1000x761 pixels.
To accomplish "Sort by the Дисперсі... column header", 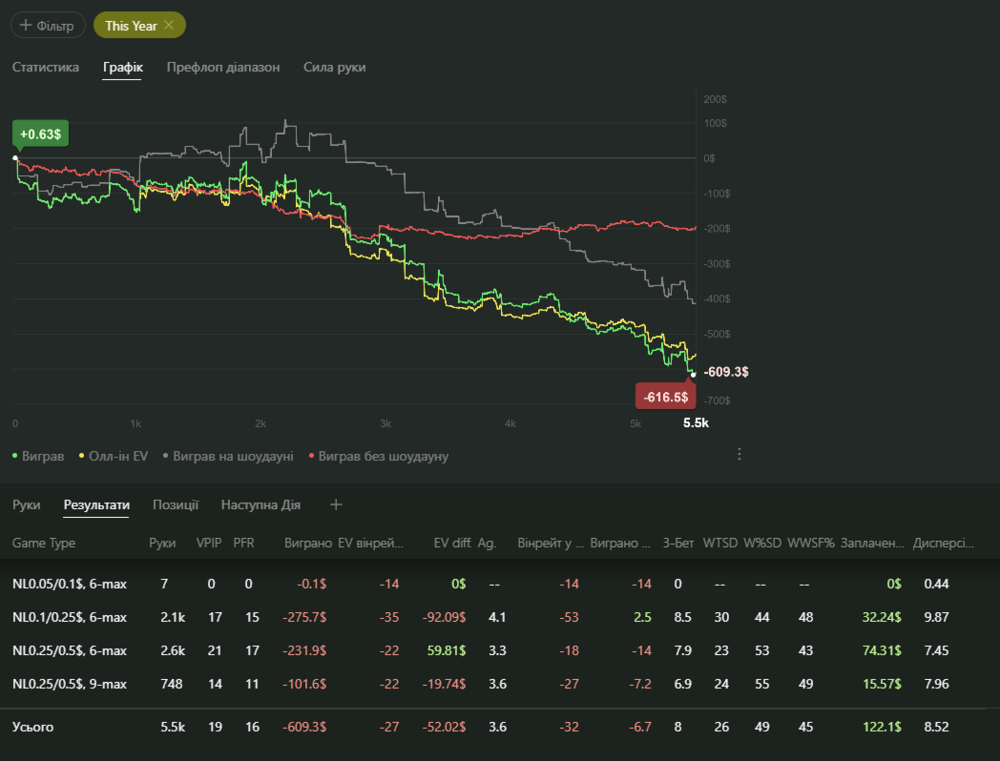I will tap(943, 543).
